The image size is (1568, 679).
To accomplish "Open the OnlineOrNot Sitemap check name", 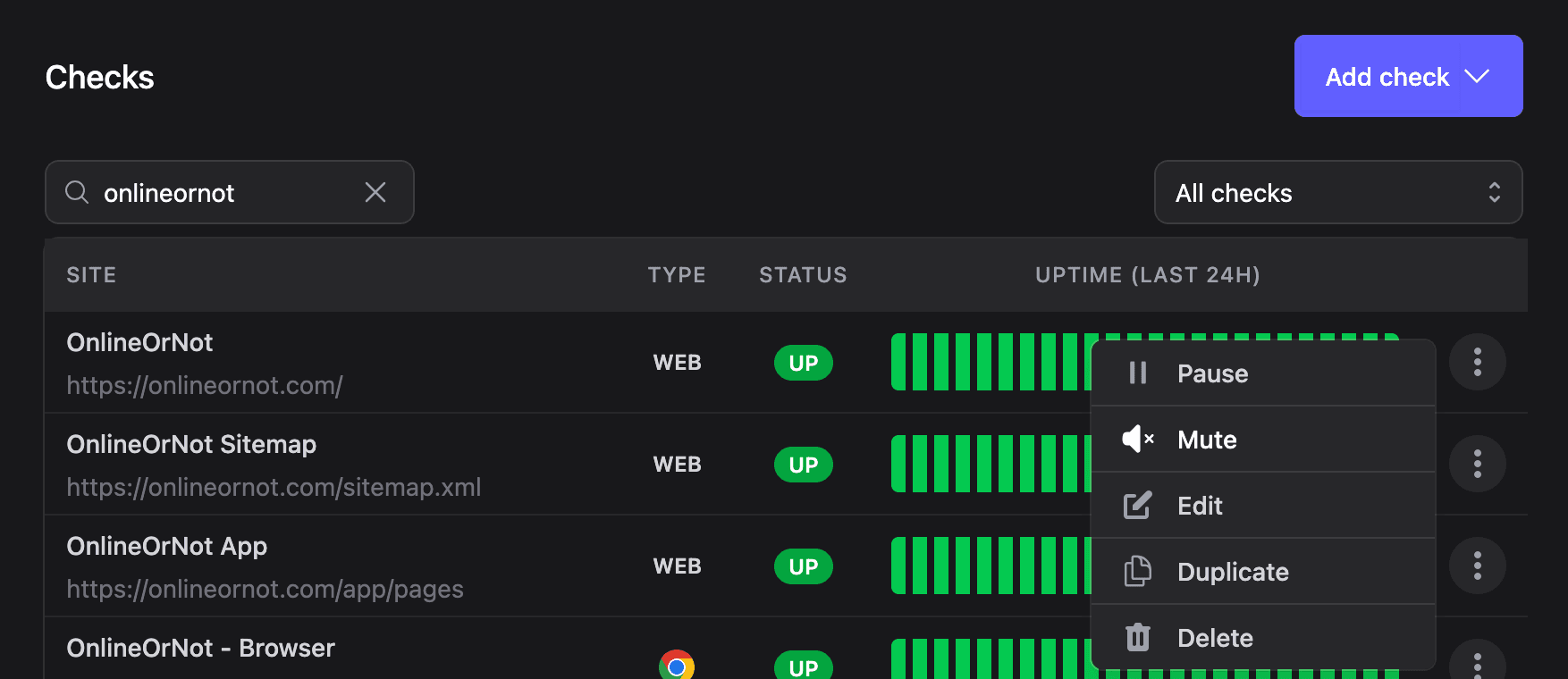I will (191, 444).
